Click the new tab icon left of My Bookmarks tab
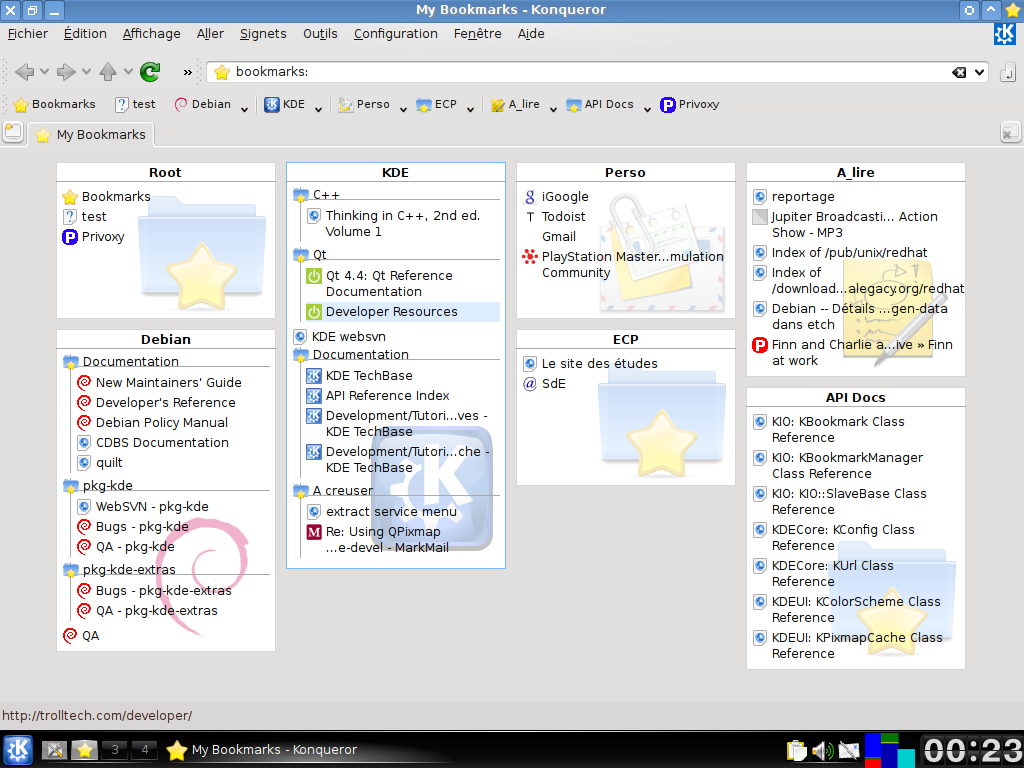Viewport: 1024px width, 768px height. [x=13, y=133]
